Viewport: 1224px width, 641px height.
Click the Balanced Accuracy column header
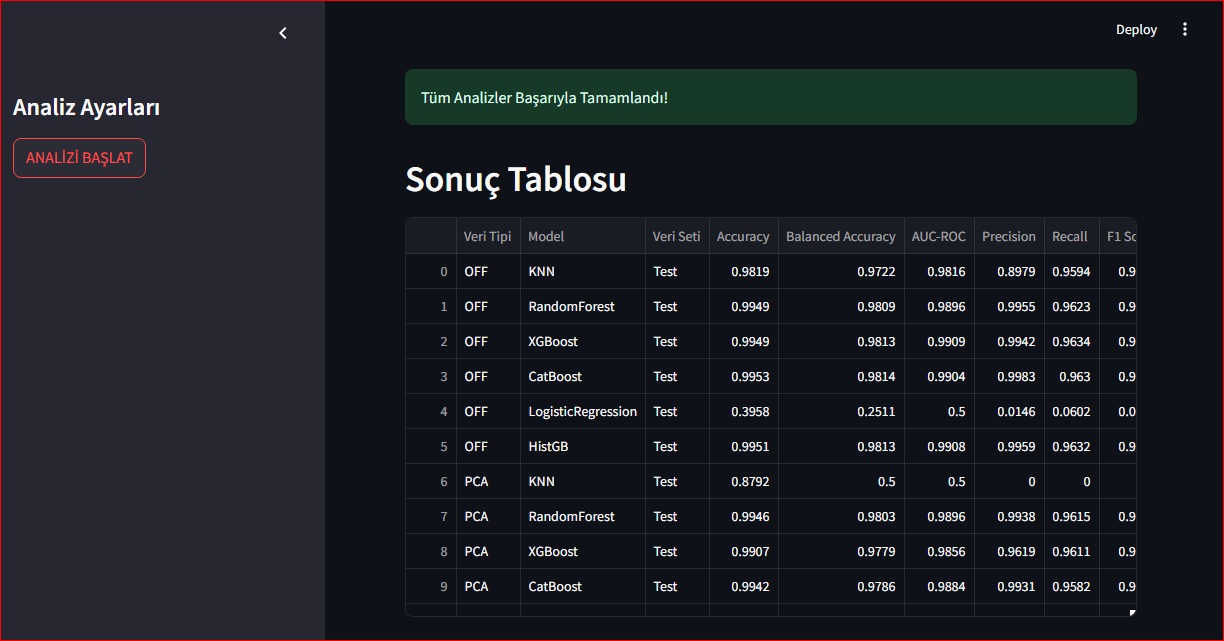click(840, 237)
